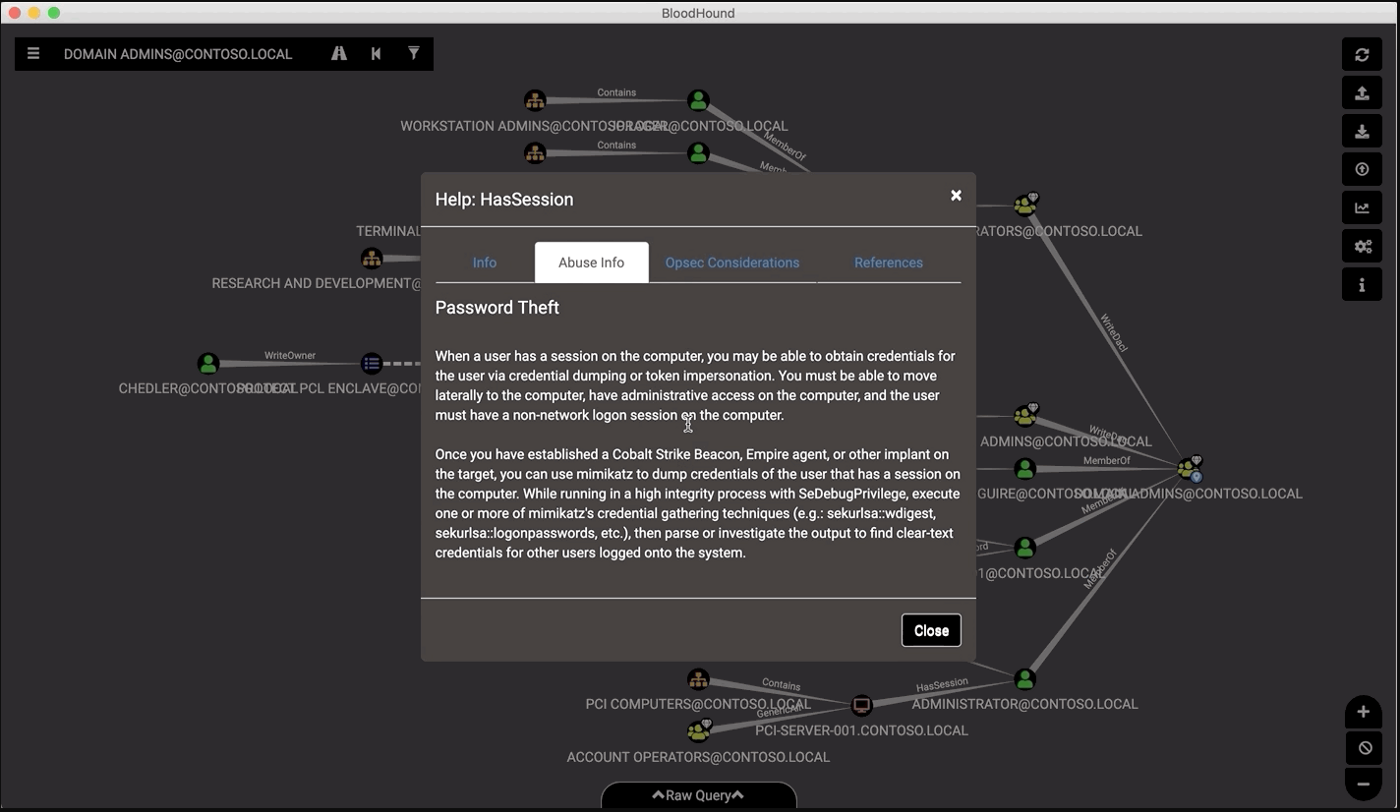Open the edge filter funnel icon

coord(413,54)
